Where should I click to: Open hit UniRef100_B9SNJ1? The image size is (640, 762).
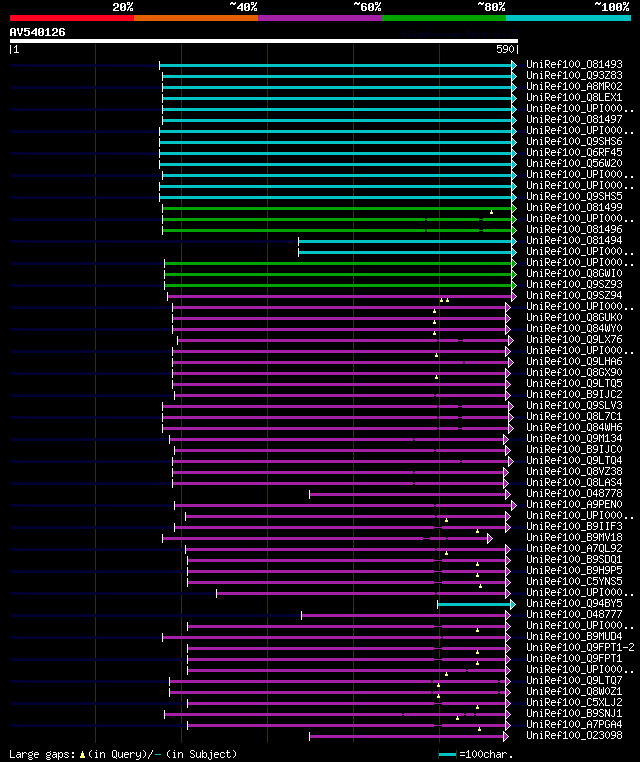pos(574,713)
